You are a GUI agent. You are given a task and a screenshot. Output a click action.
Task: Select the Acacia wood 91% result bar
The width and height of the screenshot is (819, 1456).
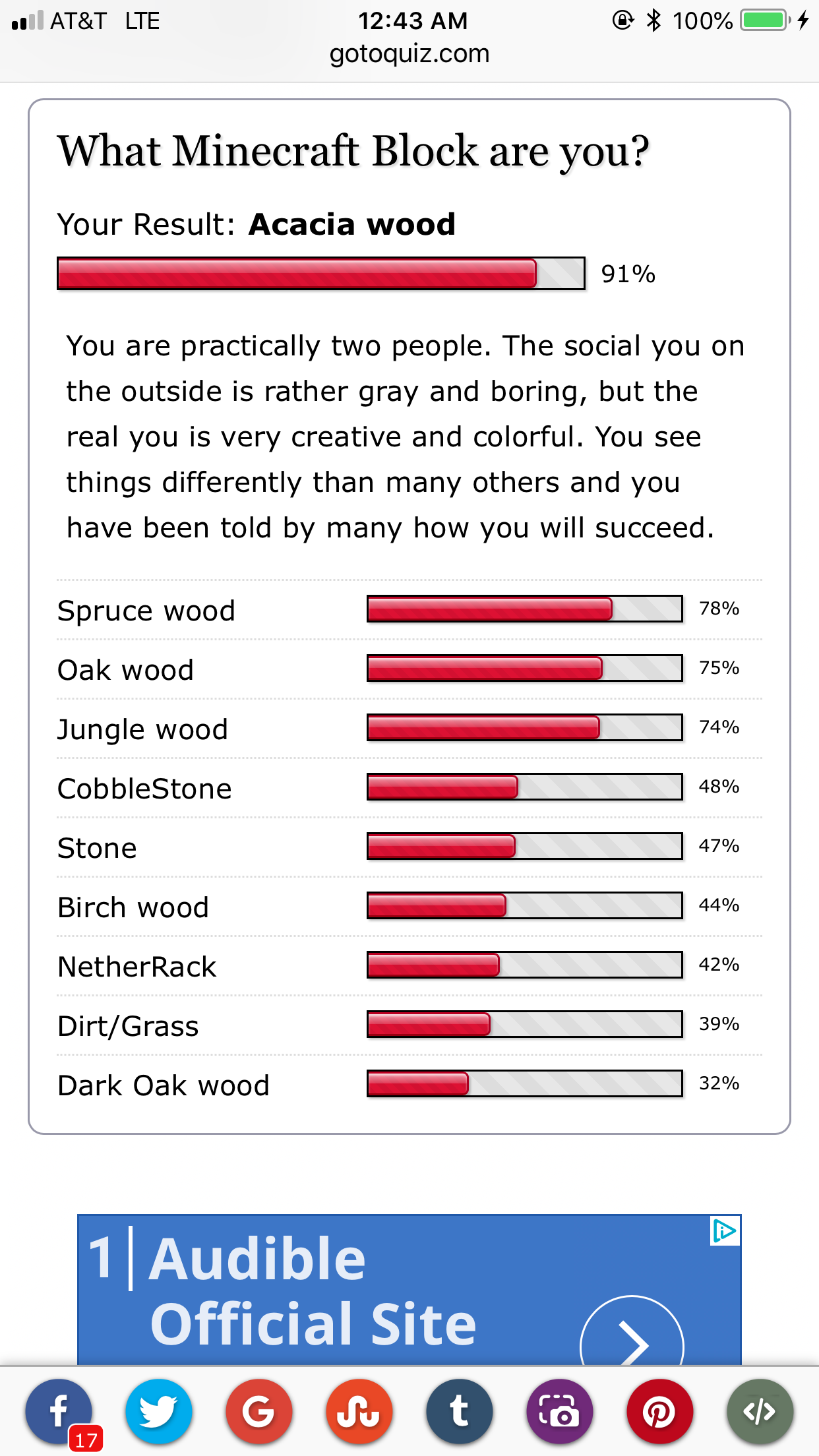tap(321, 274)
